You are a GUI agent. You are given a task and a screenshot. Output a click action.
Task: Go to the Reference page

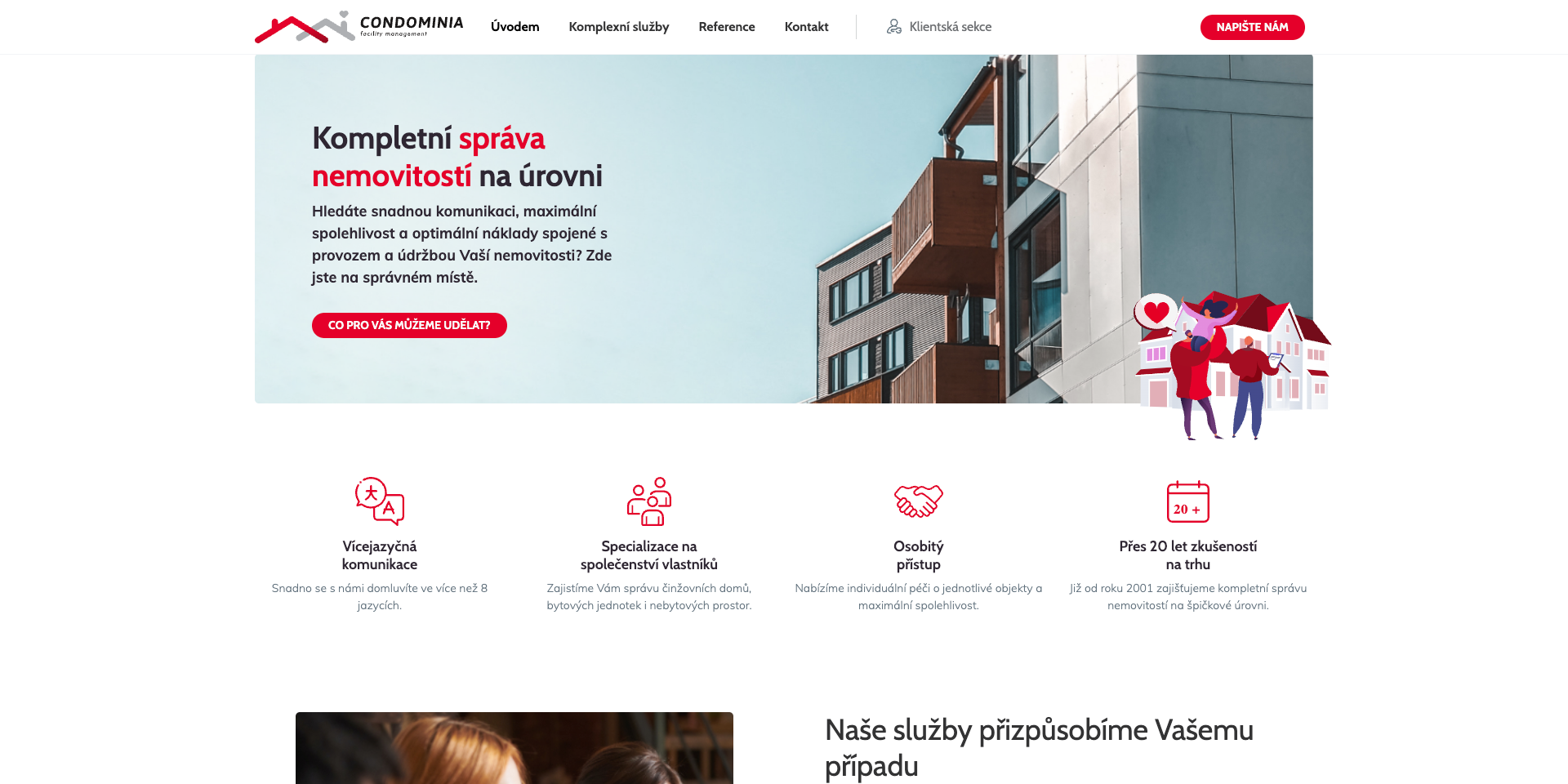tap(727, 27)
